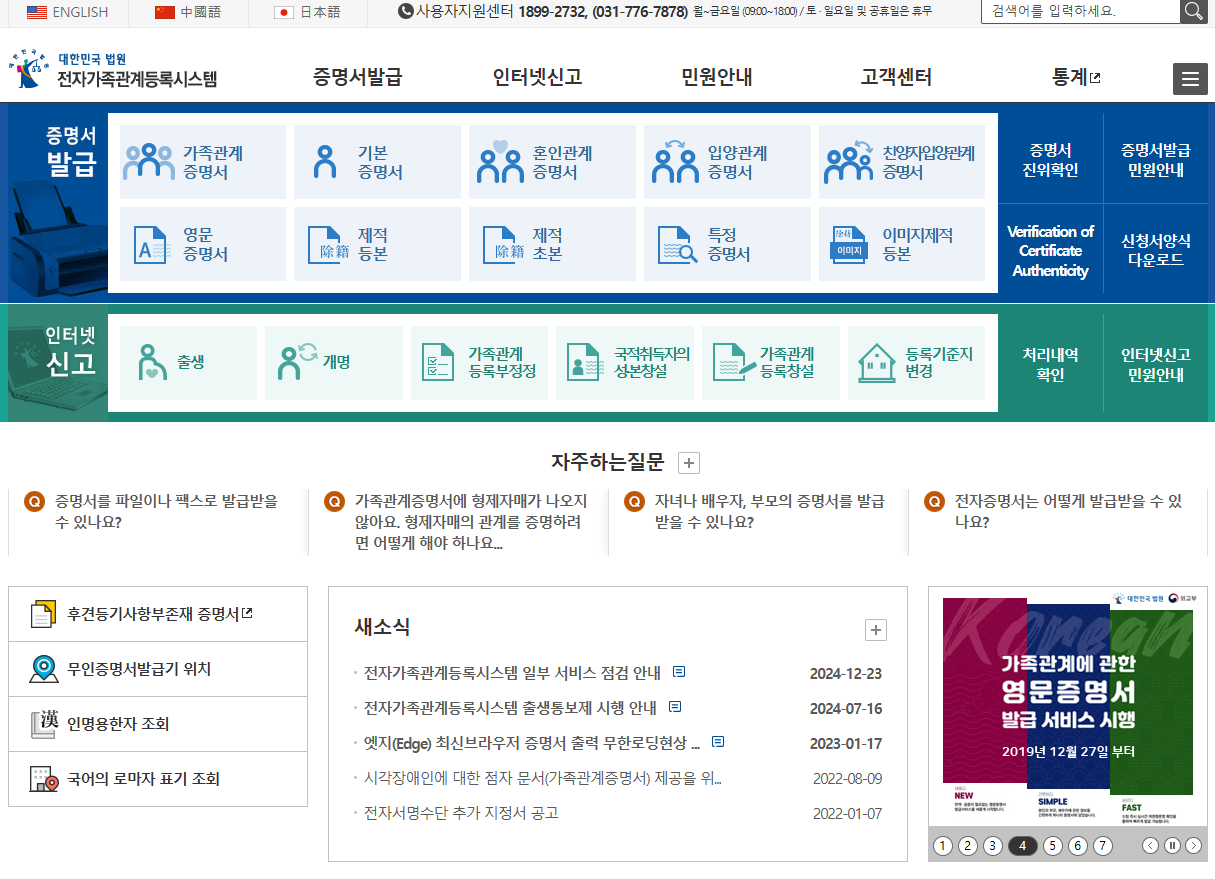
Task: Go to next banner slide
Action: coord(1193,846)
